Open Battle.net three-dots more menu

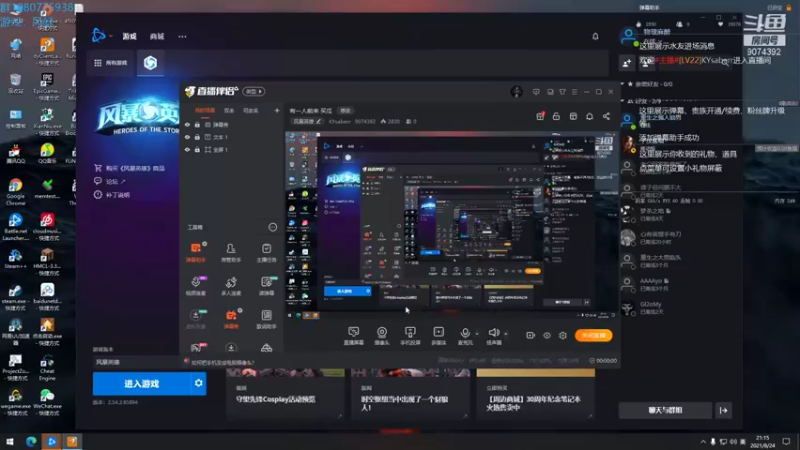182,36
